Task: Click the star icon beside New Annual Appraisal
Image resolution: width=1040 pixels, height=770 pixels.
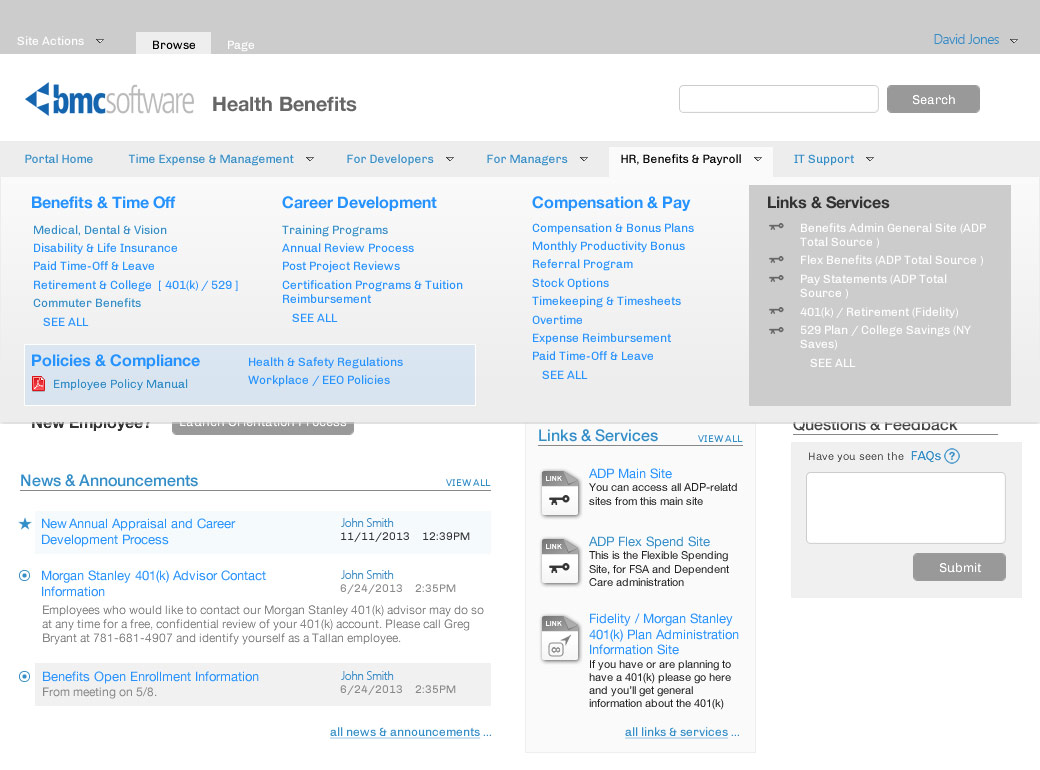Action: [x=25, y=524]
